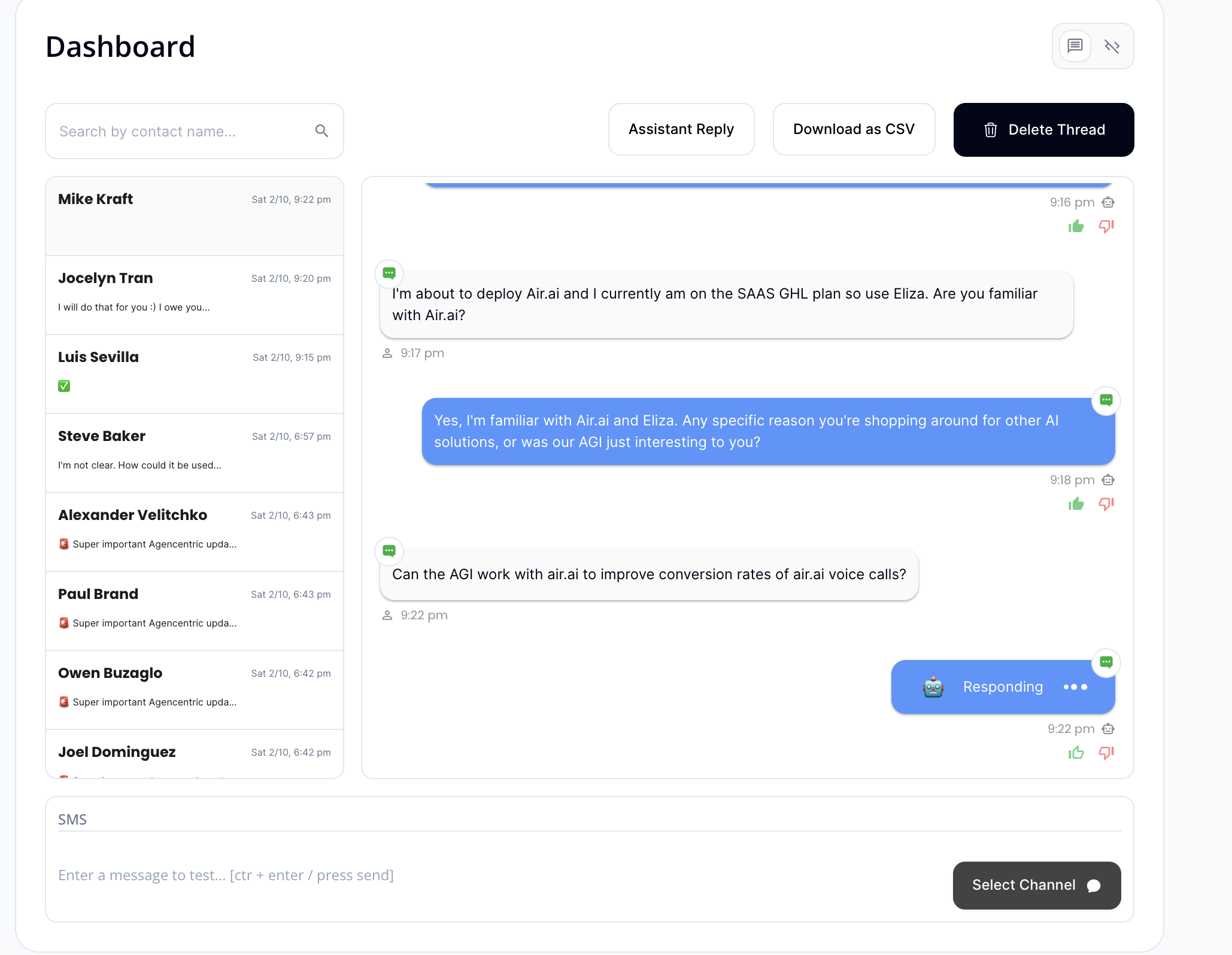Click the robot icon beside 9:18 pm
Screen dimensions: 1232x955
click(x=1108, y=479)
